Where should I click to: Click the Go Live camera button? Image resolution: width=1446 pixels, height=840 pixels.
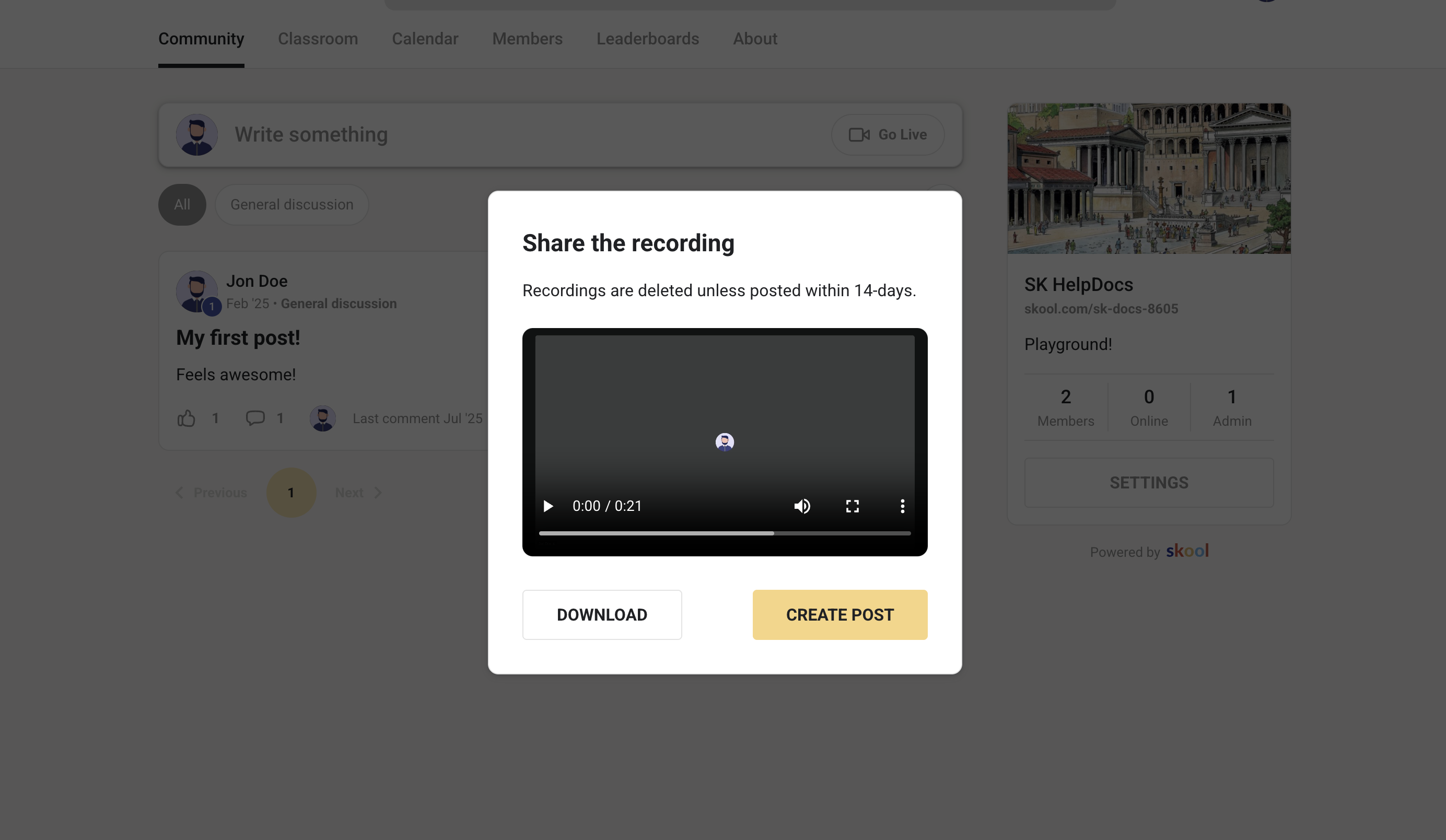click(887, 135)
